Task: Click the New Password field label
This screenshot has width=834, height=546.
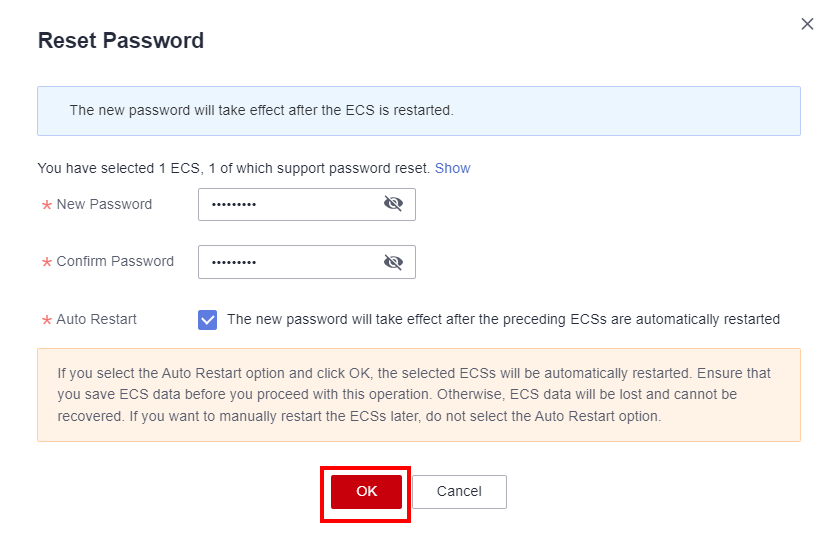Action: 104,204
